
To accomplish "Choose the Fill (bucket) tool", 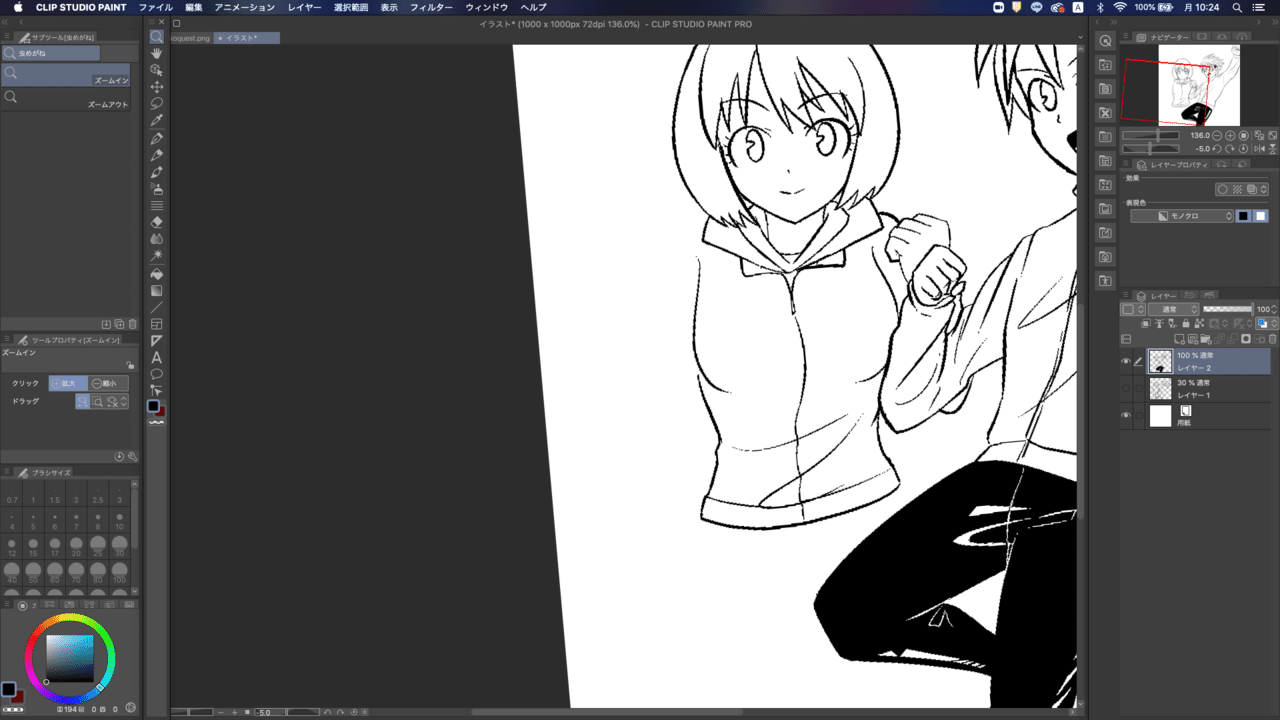I will point(156,273).
